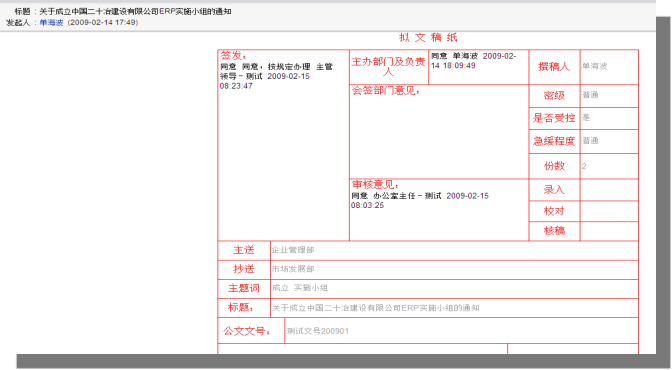Click the 核稿 label

click(554, 231)
